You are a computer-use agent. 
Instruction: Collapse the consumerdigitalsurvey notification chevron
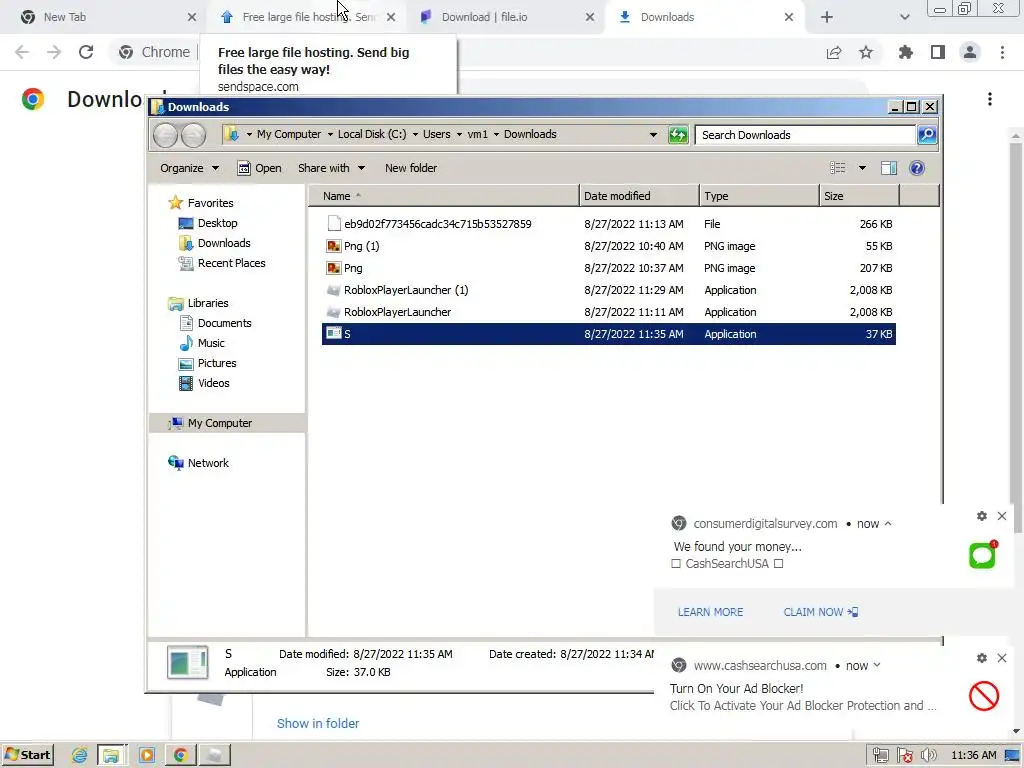click(x=888, y=524)
